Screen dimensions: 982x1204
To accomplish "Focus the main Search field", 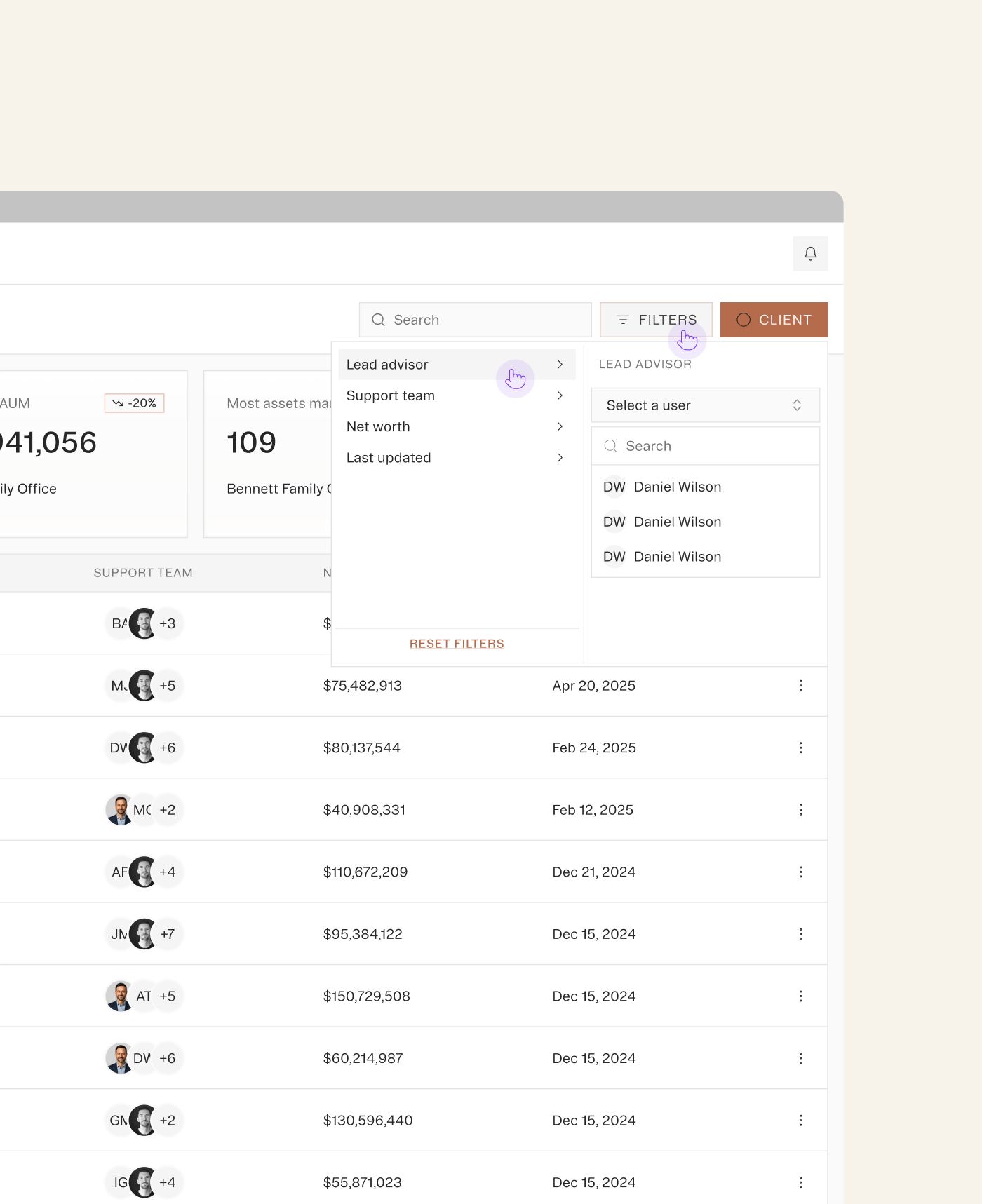I will (x=475, y=320).
